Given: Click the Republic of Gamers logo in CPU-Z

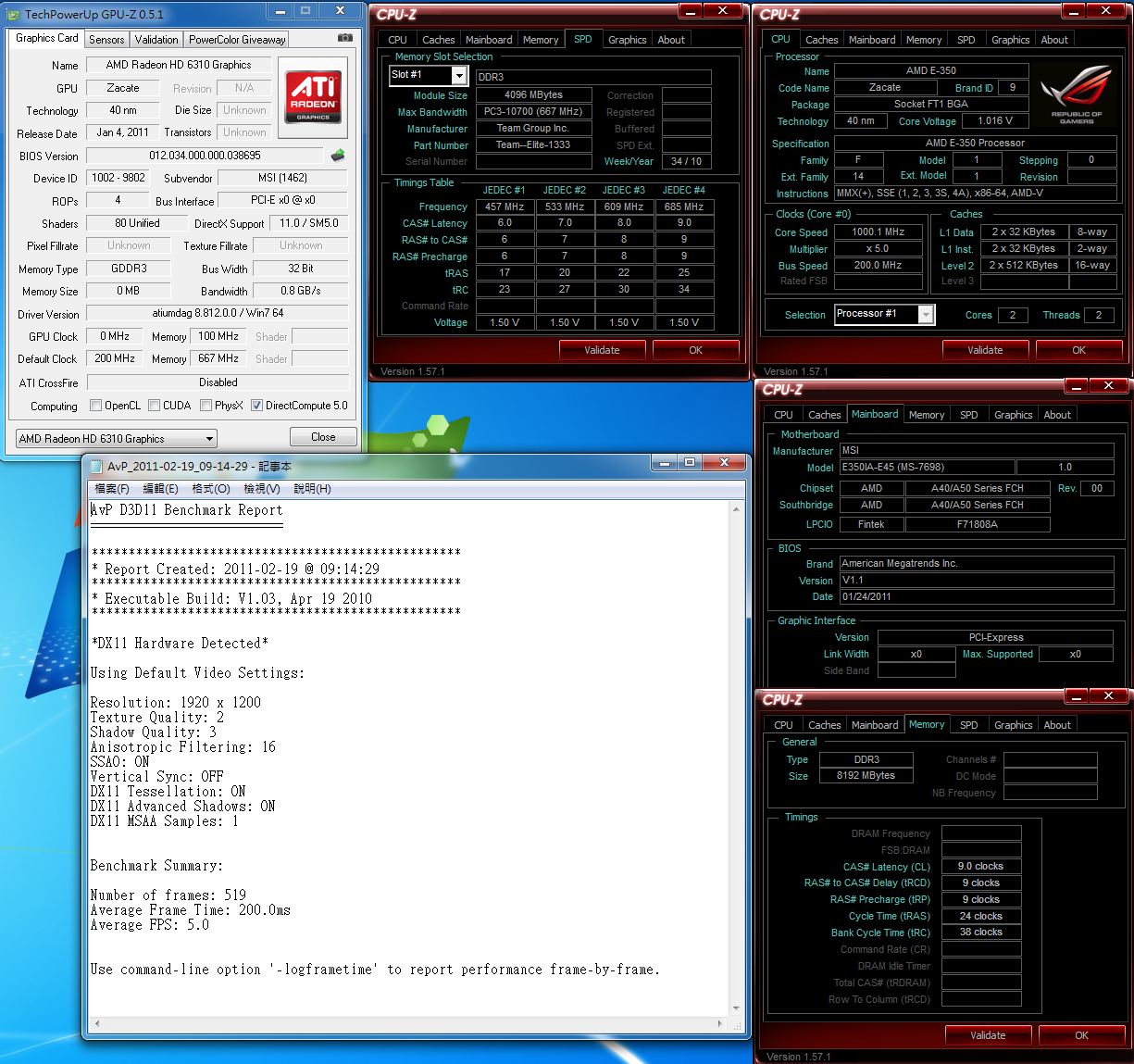Looking at the screenshot, I should [x=1076, y=95].
